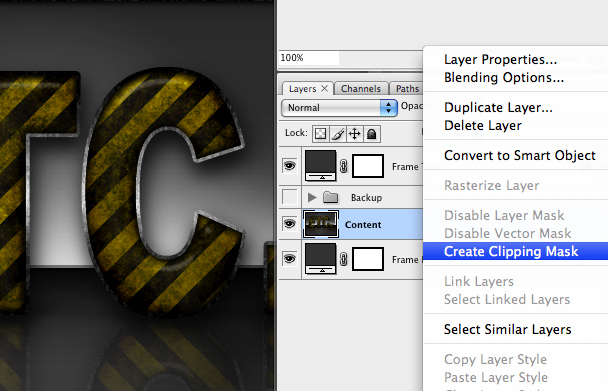Click the Link Layers menu item
This screenshot has width=608, height=391.
[479, 281]
